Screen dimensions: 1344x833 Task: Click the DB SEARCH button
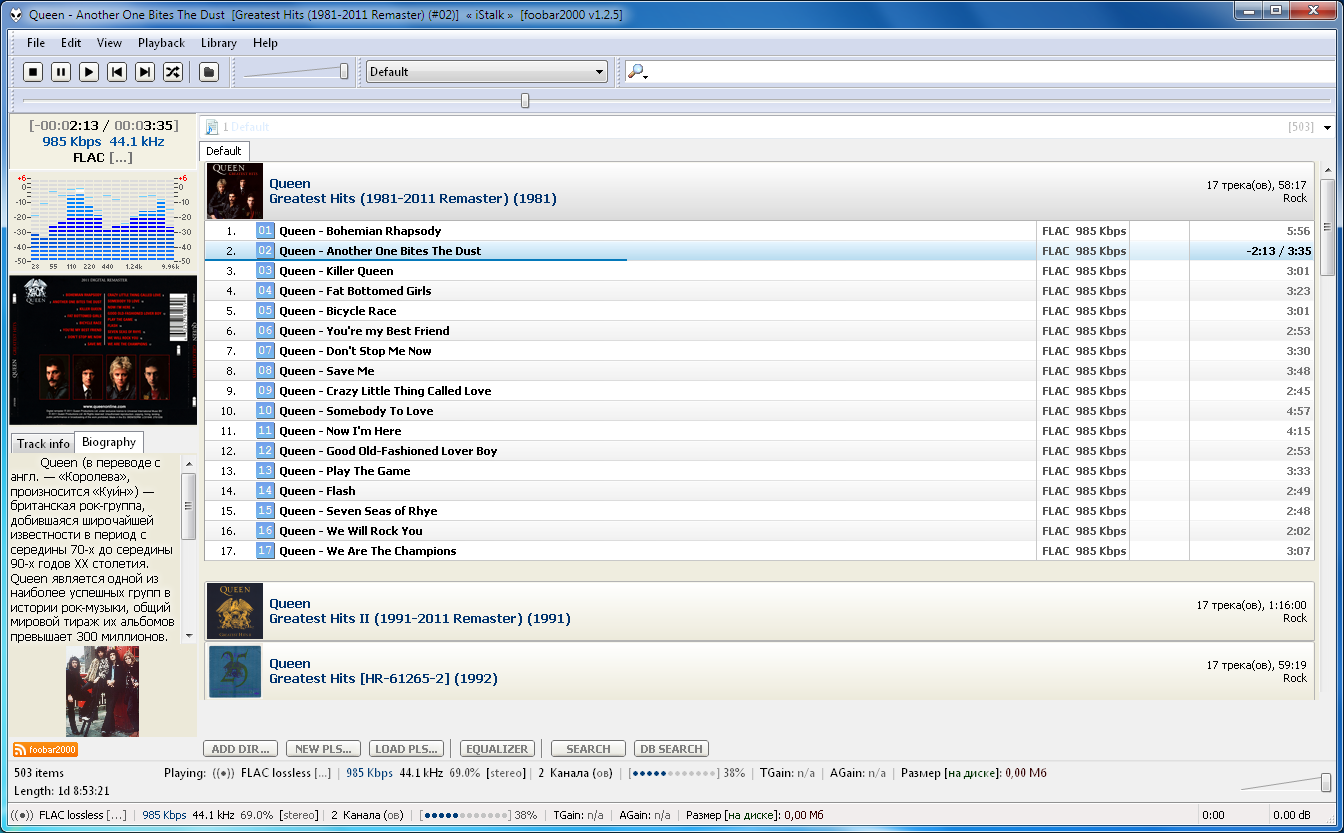[671, 749]
